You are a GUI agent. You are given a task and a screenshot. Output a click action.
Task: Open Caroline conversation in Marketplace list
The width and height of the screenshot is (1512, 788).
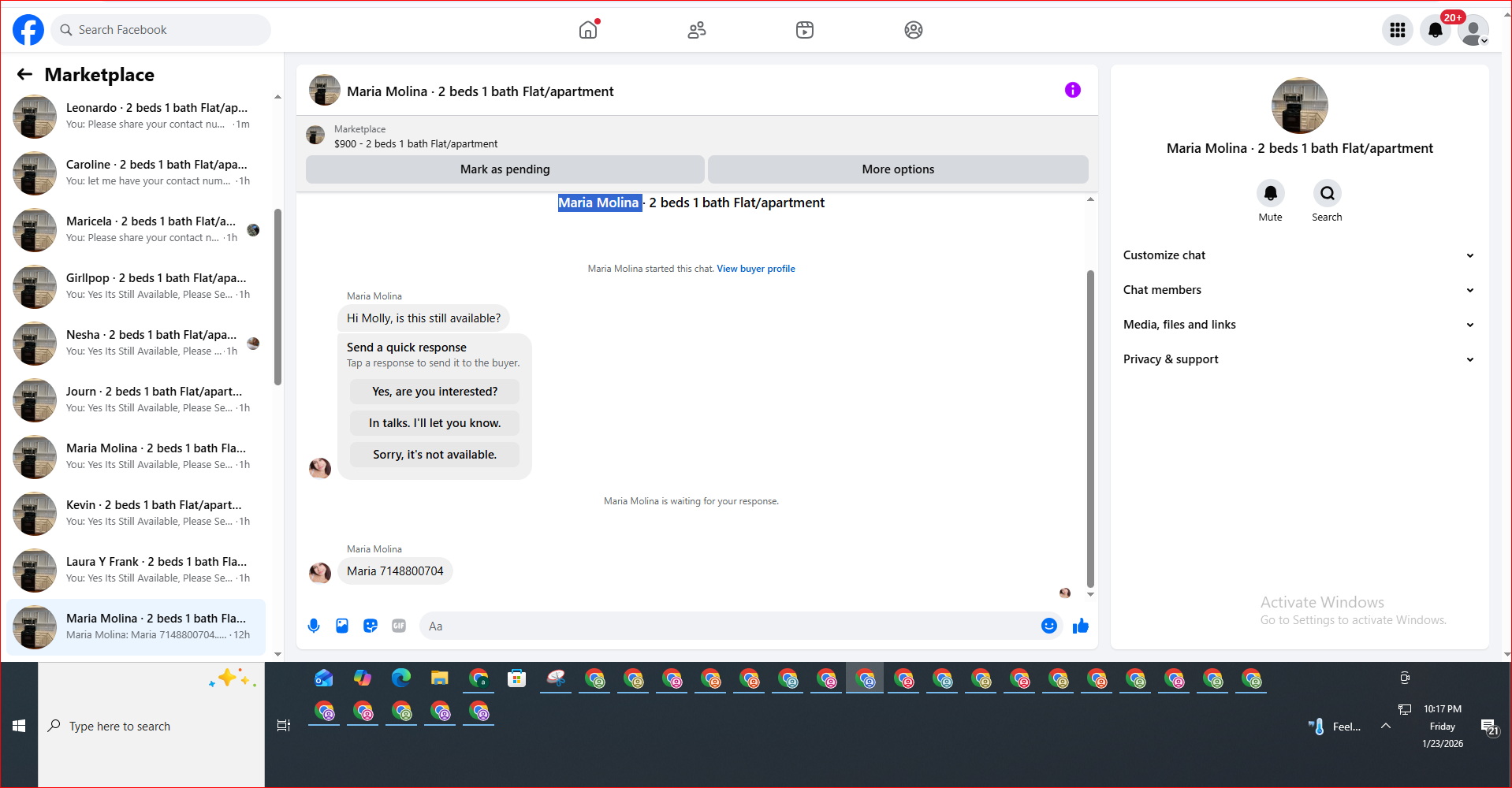[136, 173]
